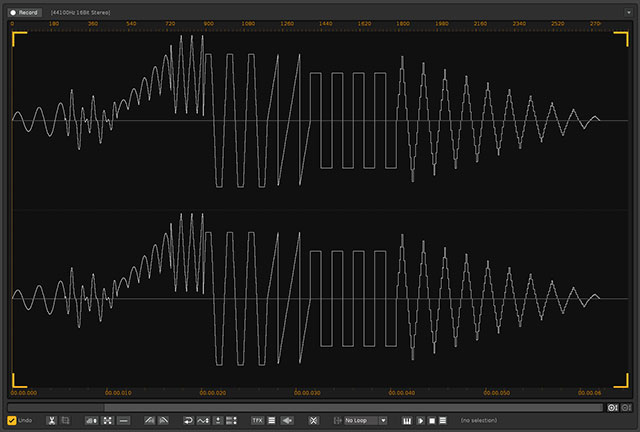Click the horizontal waveform scrollbar
640x432 pixels.
[x=305, y=408]
